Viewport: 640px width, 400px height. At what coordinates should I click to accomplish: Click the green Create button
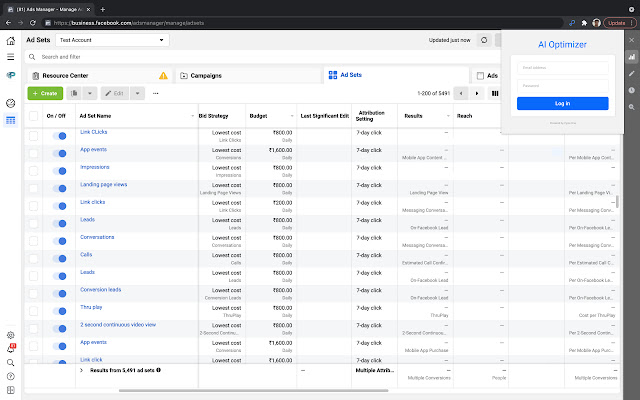click(45, 93)
